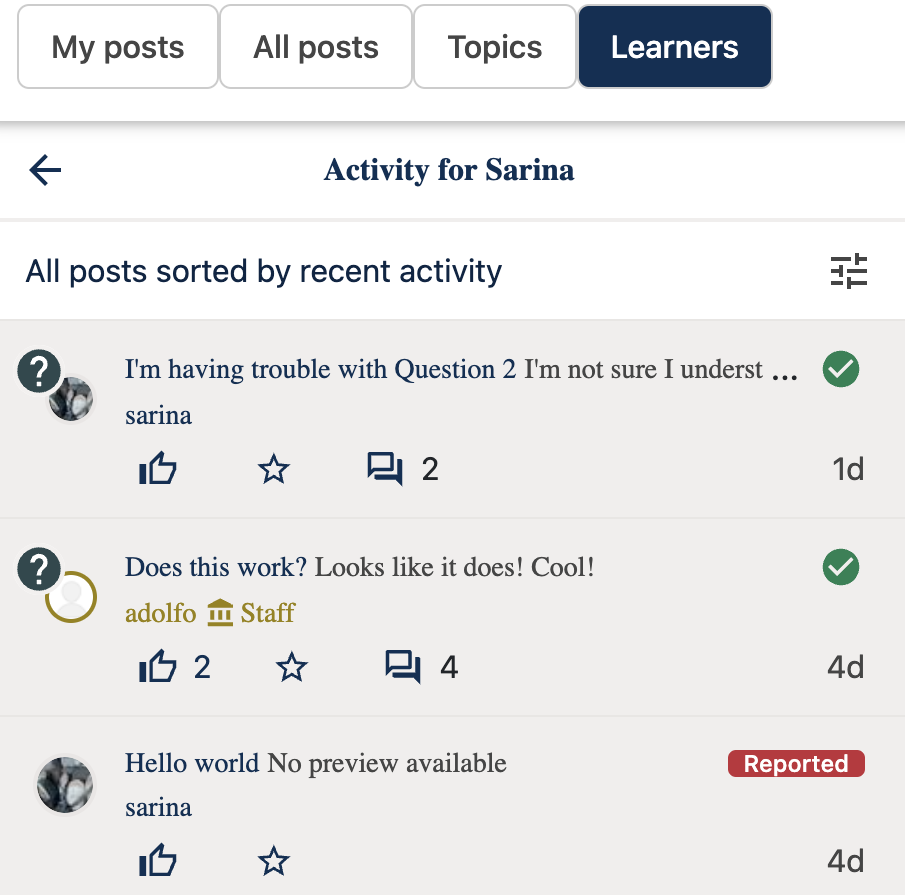Open the Topics tab
Image resolution: width=905 pixels, height=895 pixels.
point(494,46)
